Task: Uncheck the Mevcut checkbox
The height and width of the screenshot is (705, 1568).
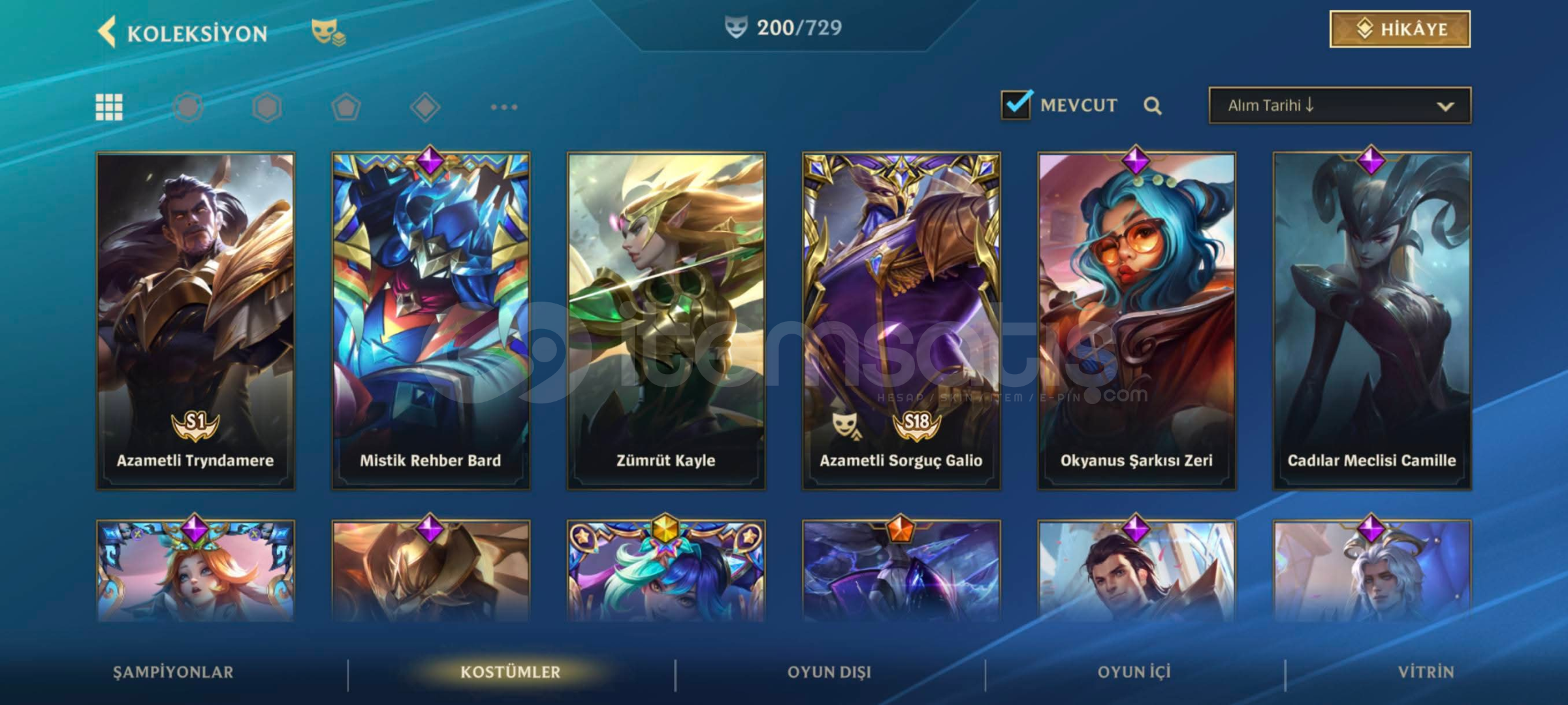Action: [1016, 104]
